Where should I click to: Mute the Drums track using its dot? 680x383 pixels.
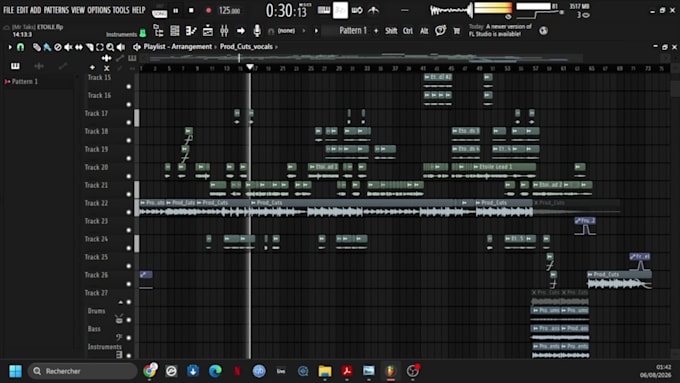click(129, 320)
